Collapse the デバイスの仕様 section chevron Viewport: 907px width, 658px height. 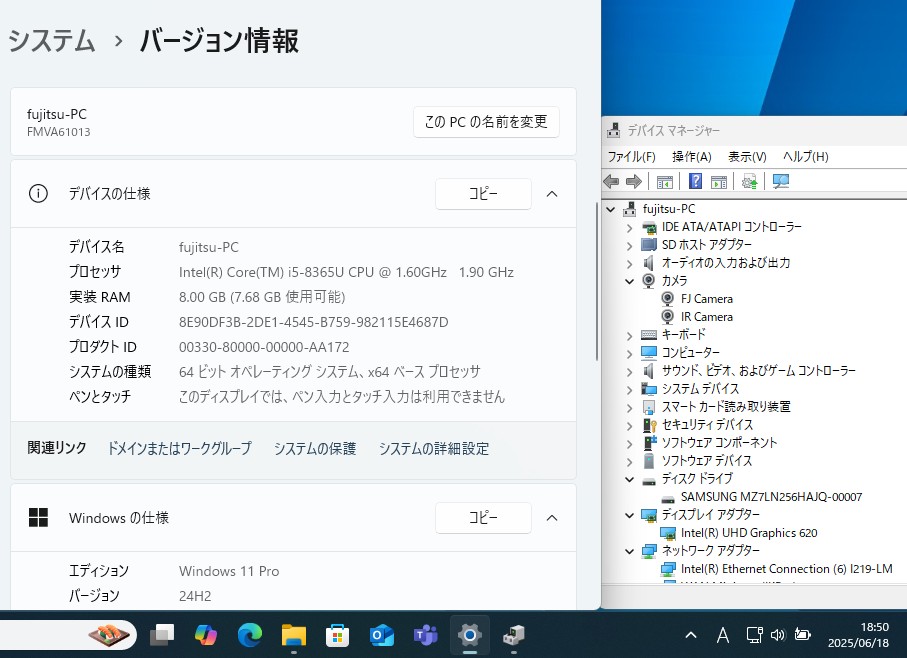(x=552, y=194)
